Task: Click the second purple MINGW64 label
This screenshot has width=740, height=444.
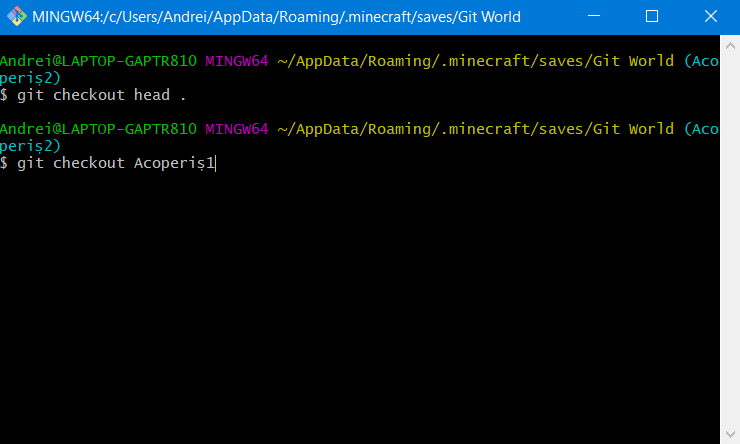Action: click(236, 129)
